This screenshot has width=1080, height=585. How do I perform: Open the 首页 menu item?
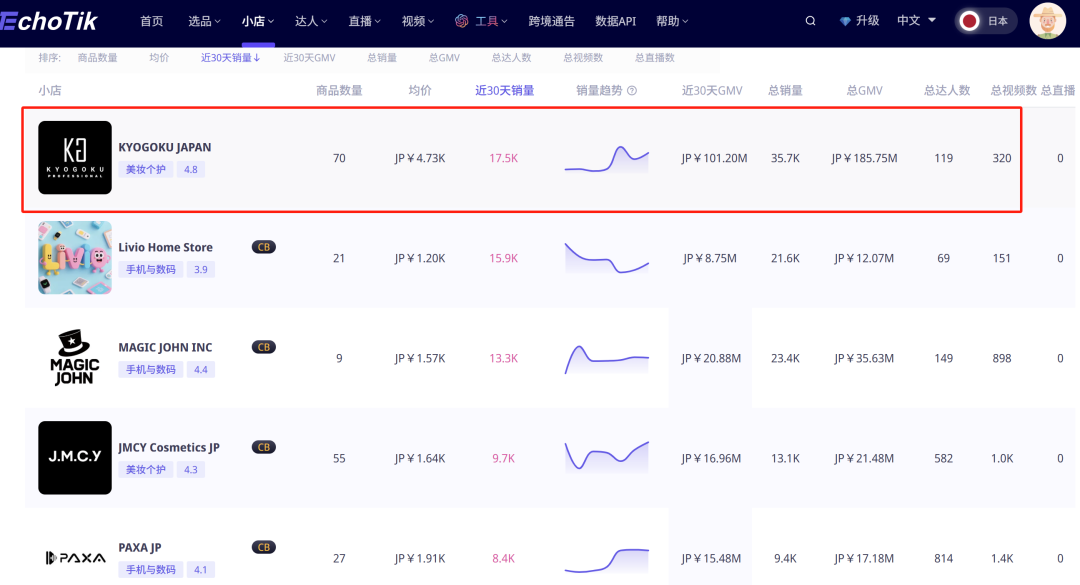tap(152, 21)
